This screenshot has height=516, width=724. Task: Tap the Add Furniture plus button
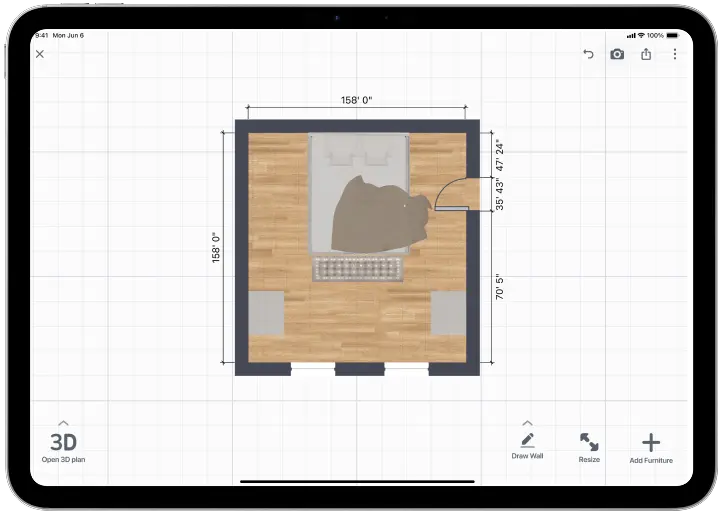click(651, 448)
